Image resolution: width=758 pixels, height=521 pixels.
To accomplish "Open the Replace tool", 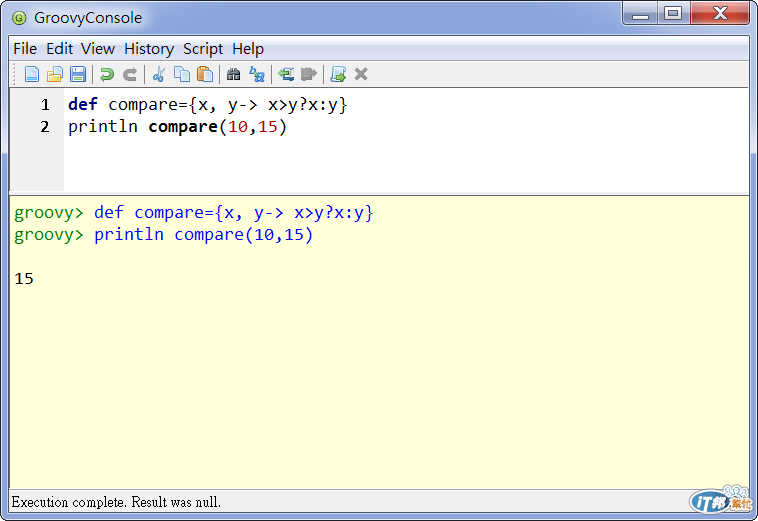I will (x=257, y=74).
